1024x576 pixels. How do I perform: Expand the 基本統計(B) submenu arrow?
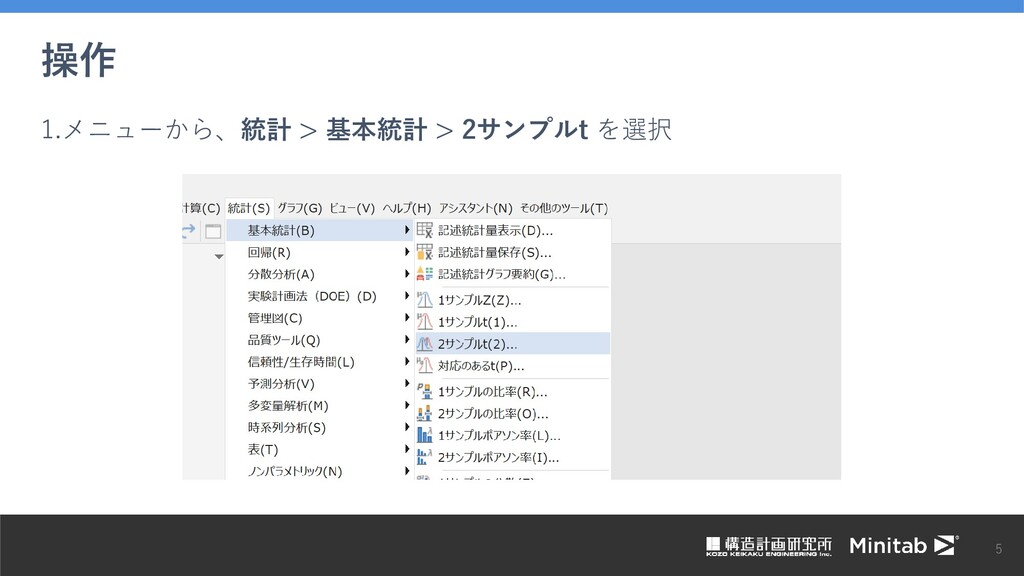coord(406,230)
